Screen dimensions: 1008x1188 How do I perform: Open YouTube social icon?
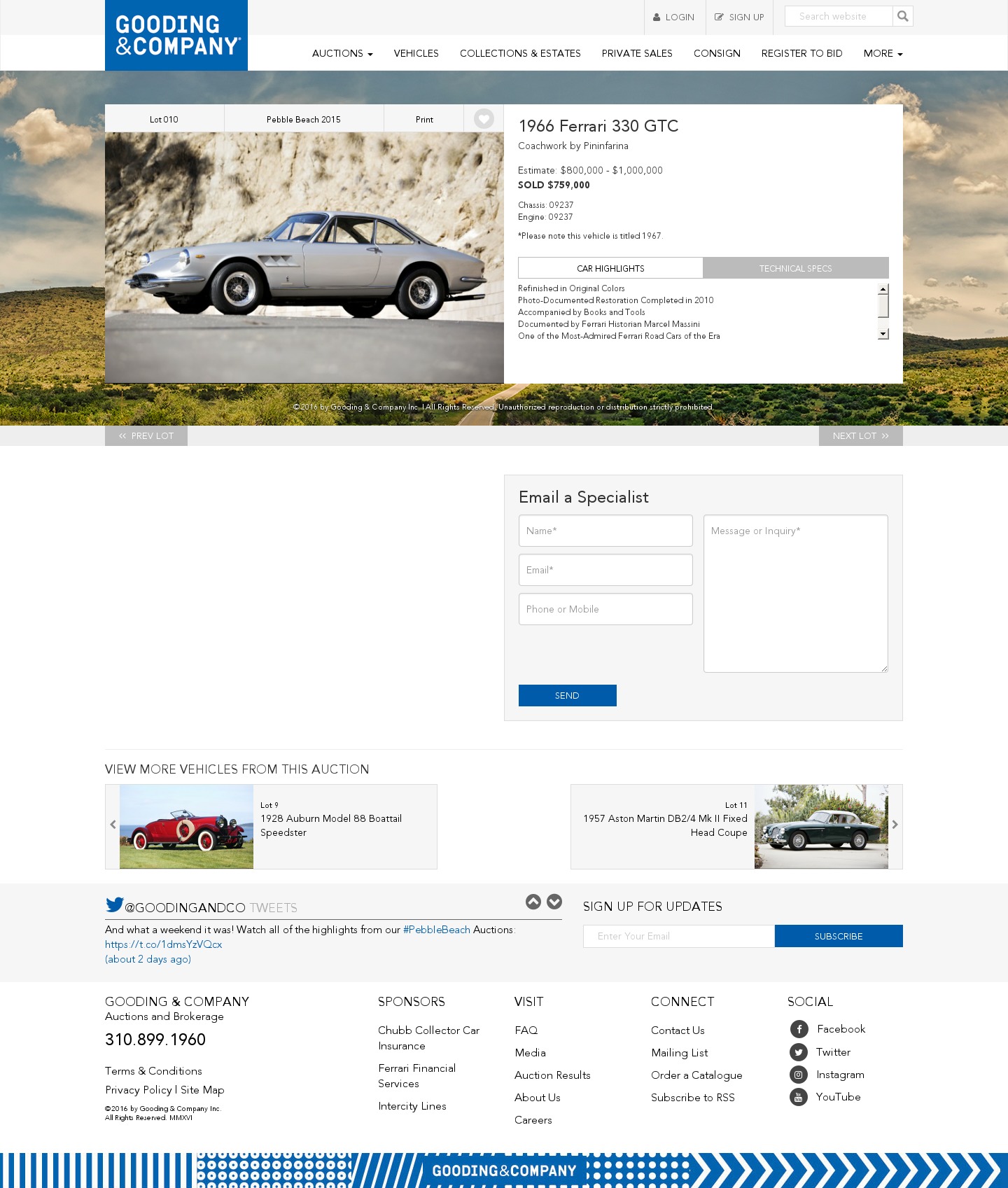(x=799, y=1097)
